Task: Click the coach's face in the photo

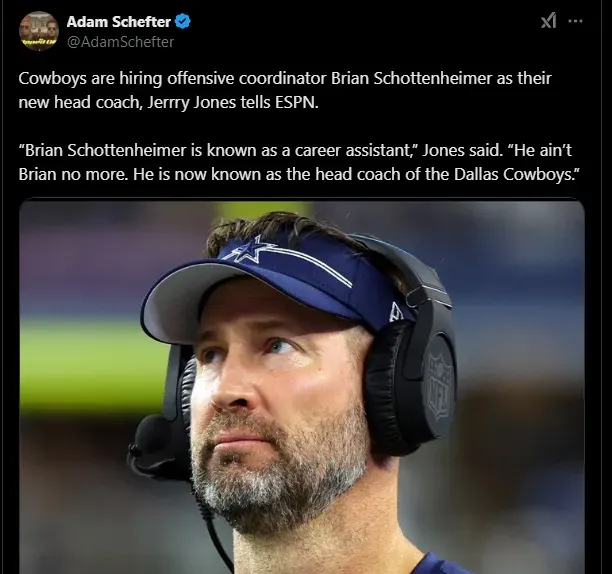Action: pyautogui.click(x=281, y=390)
